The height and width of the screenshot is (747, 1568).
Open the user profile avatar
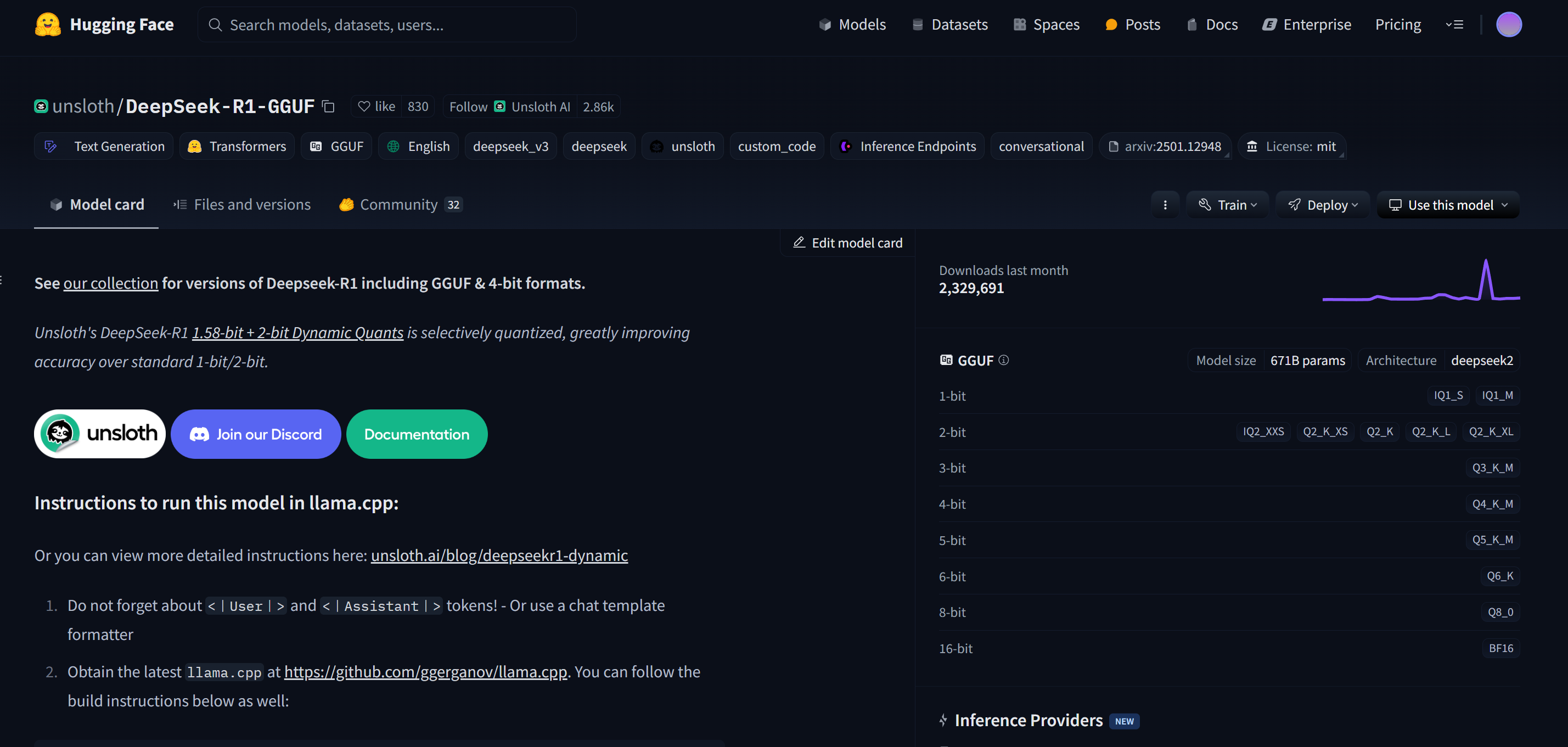(1508, 24)
